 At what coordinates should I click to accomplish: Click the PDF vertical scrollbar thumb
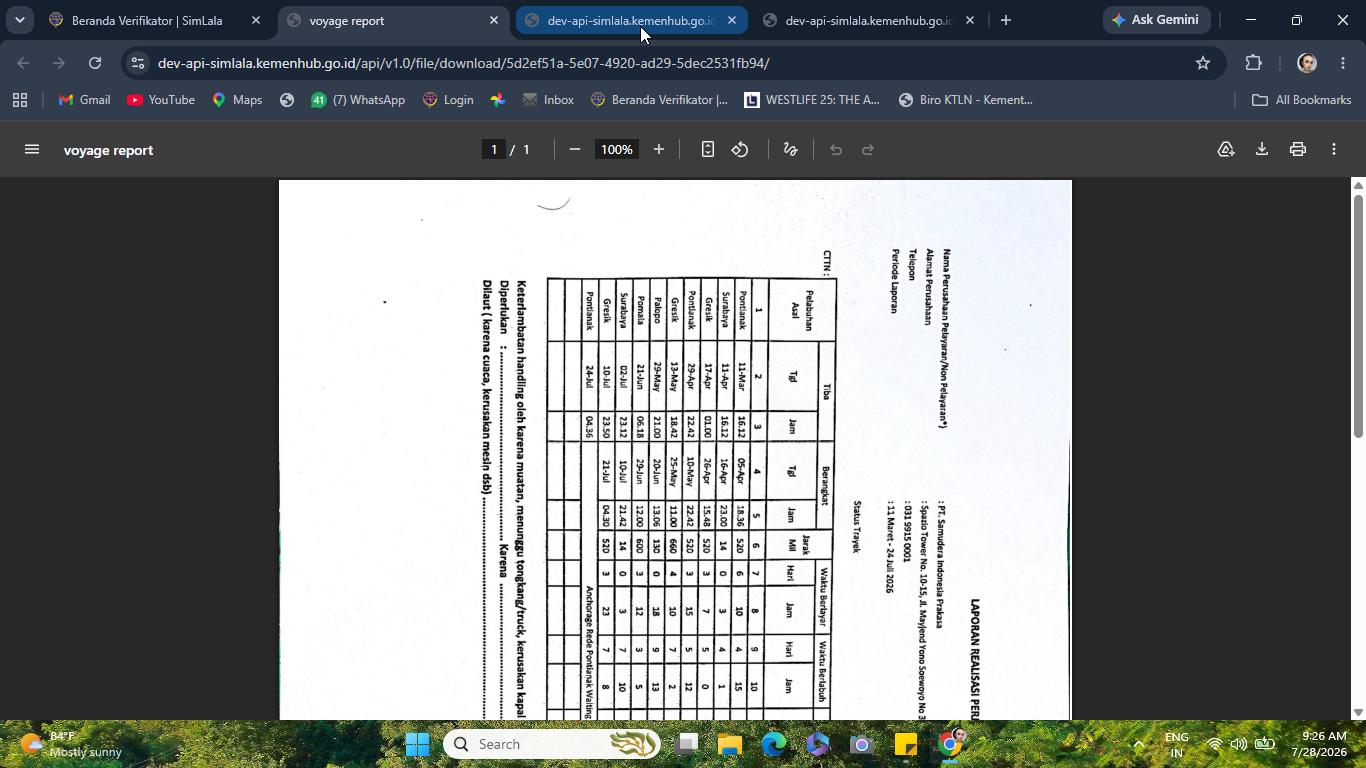1358,315
